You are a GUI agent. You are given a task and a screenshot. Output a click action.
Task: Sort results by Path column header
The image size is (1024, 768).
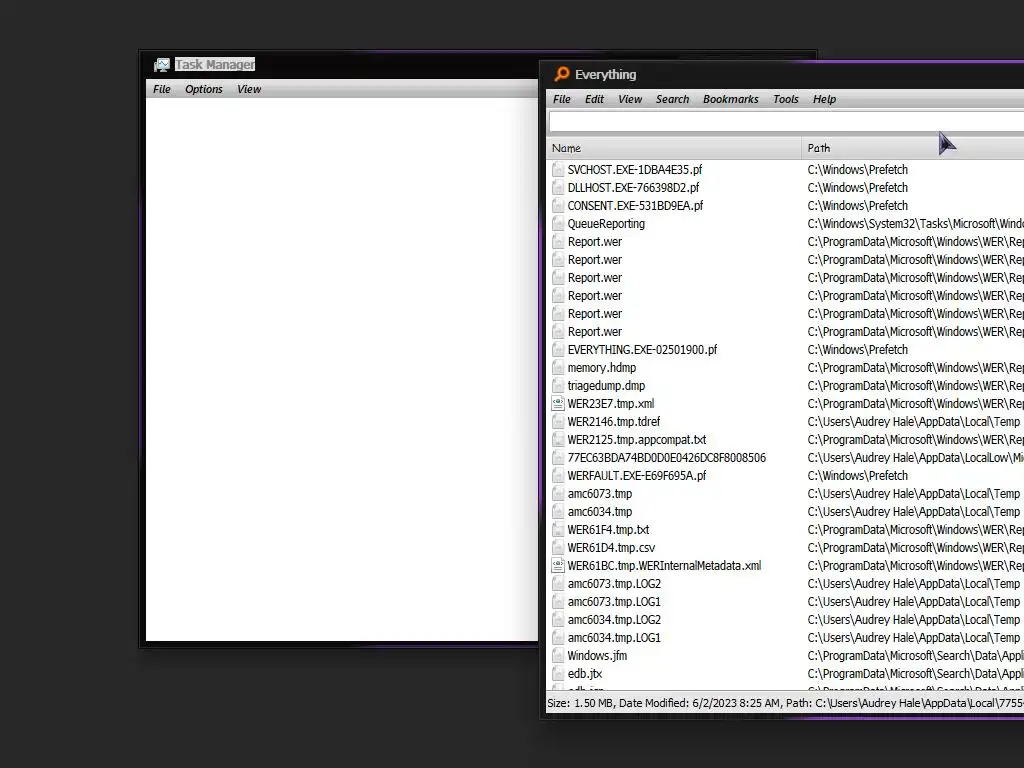pos(912,148)
